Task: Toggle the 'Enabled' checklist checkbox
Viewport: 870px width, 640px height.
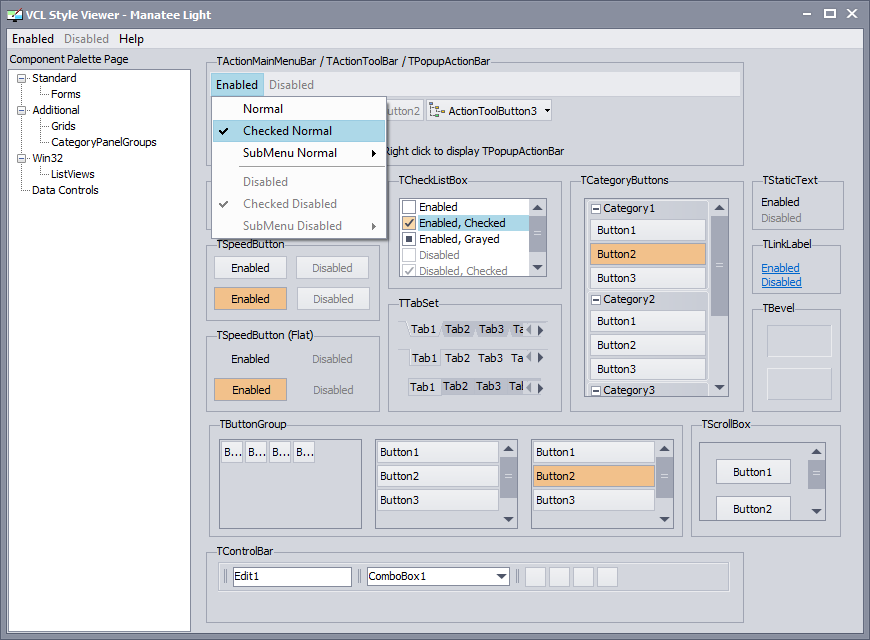Action: click(x=409, y=207)
